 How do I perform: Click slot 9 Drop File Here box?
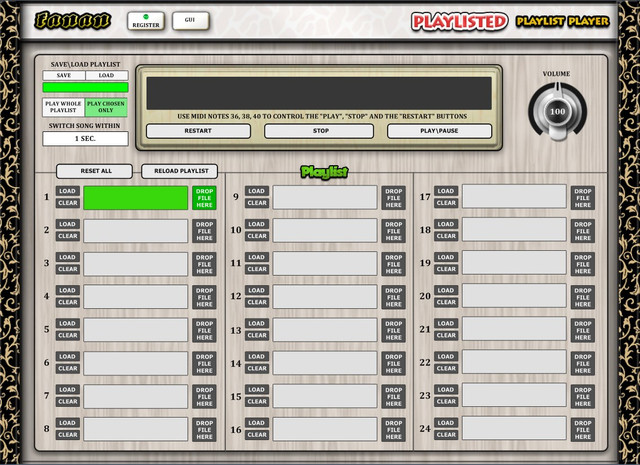(393, 198)
